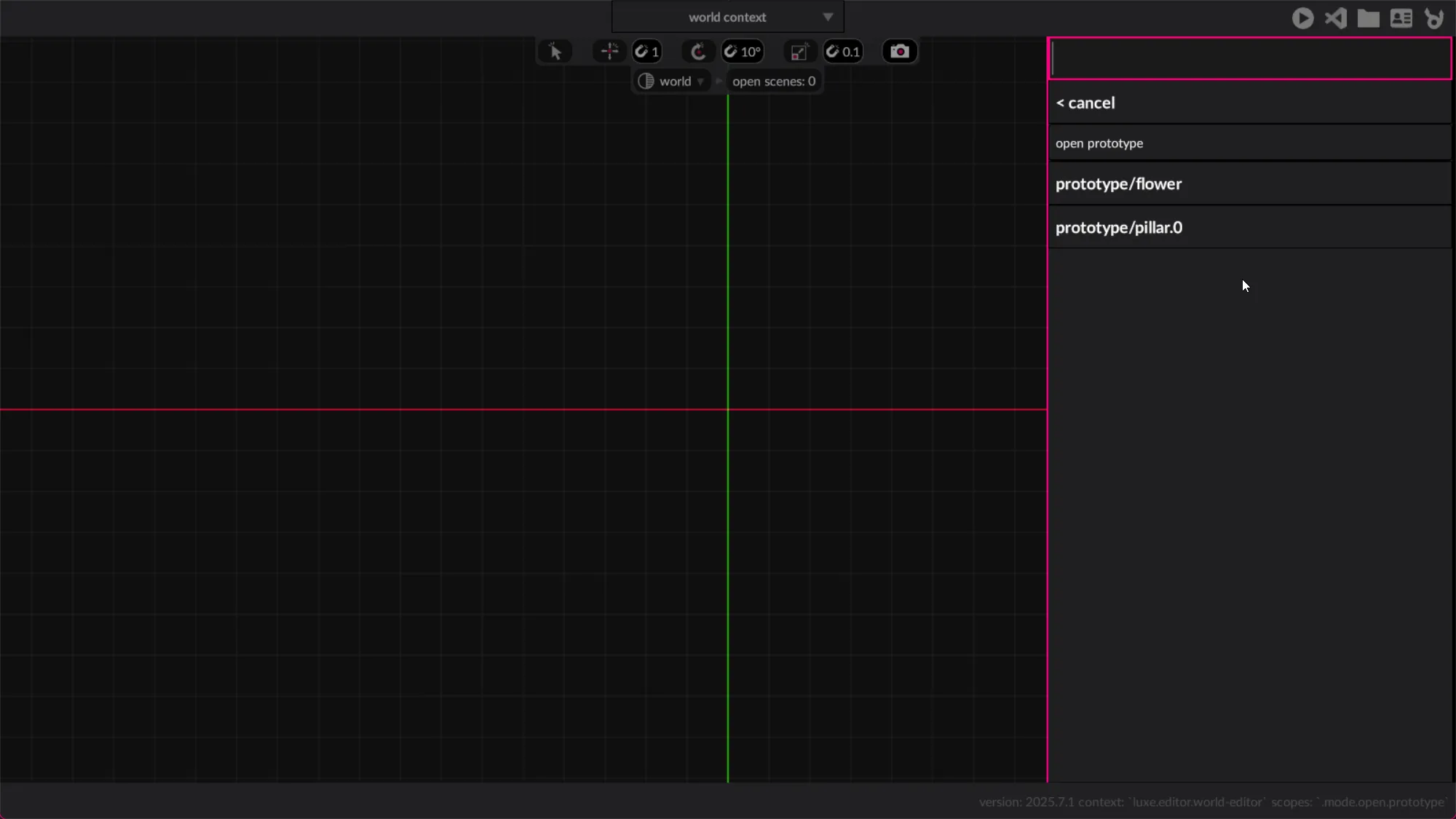Open project in Visual Studio Code

1335,18
